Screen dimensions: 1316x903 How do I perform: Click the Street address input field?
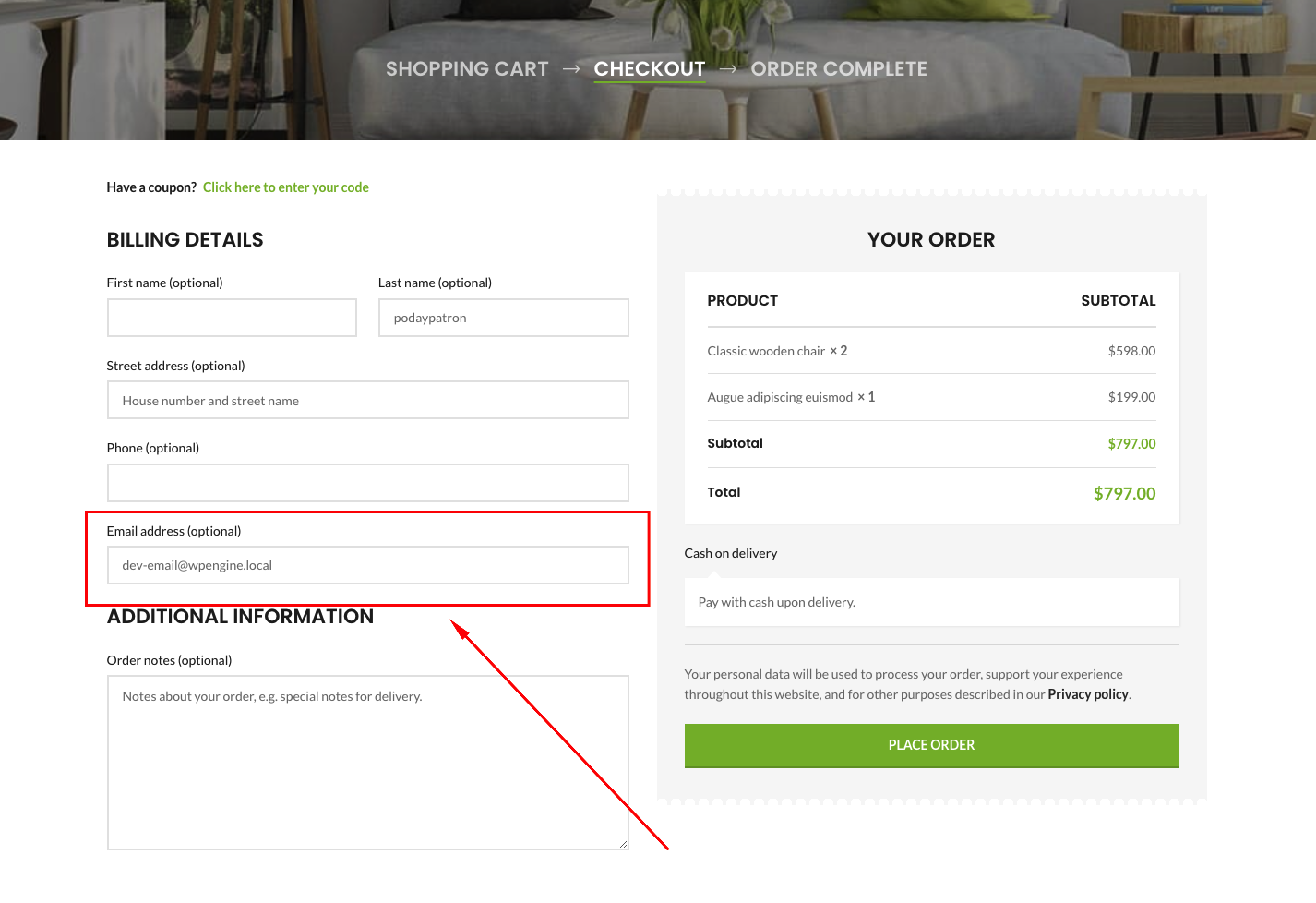tap(367, 401)
